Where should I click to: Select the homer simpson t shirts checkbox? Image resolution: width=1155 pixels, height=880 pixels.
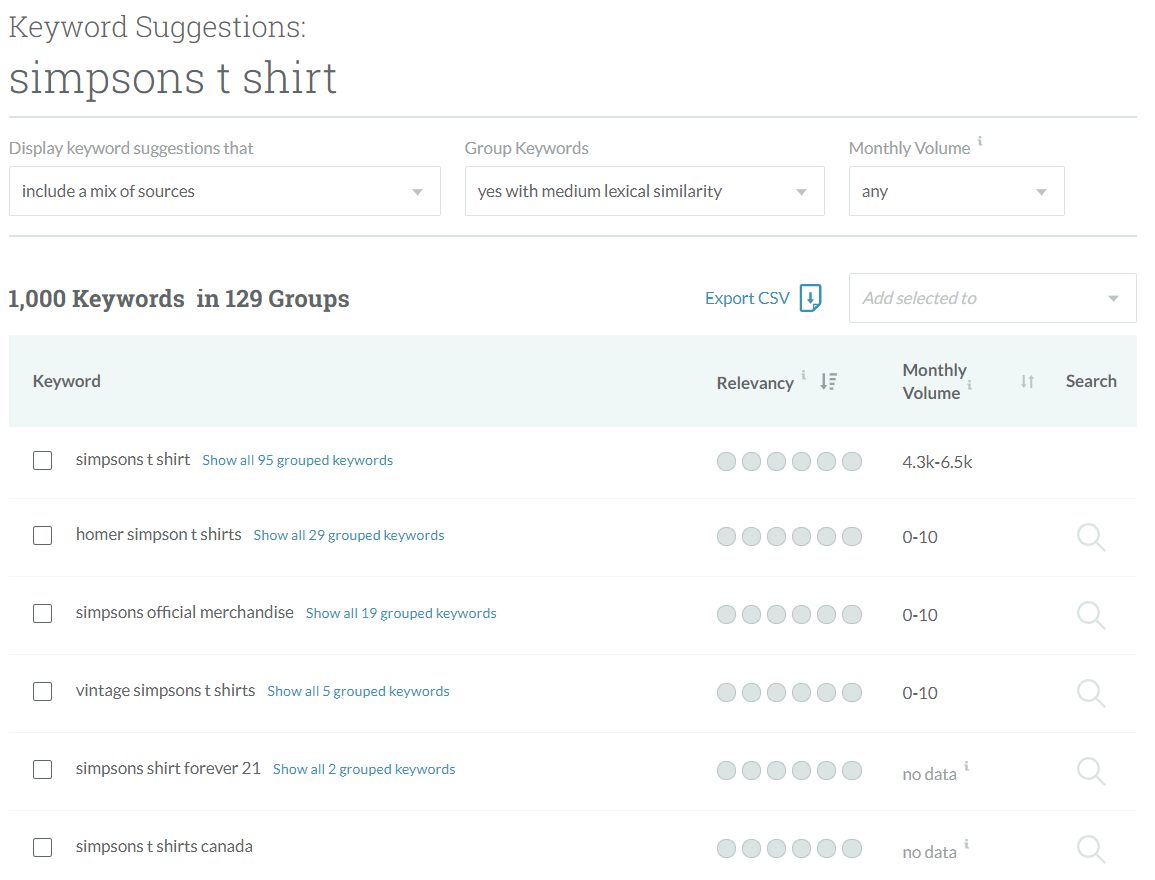click(x=42, y=535)
